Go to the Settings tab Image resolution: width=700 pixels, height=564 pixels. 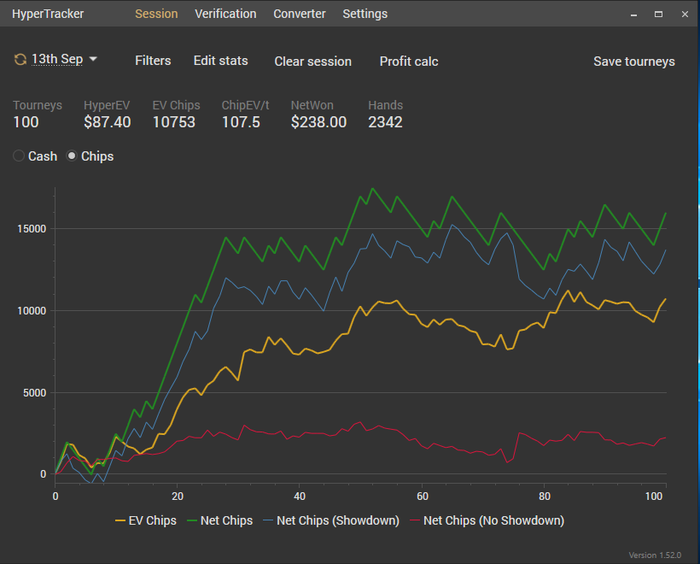[365, 14]
